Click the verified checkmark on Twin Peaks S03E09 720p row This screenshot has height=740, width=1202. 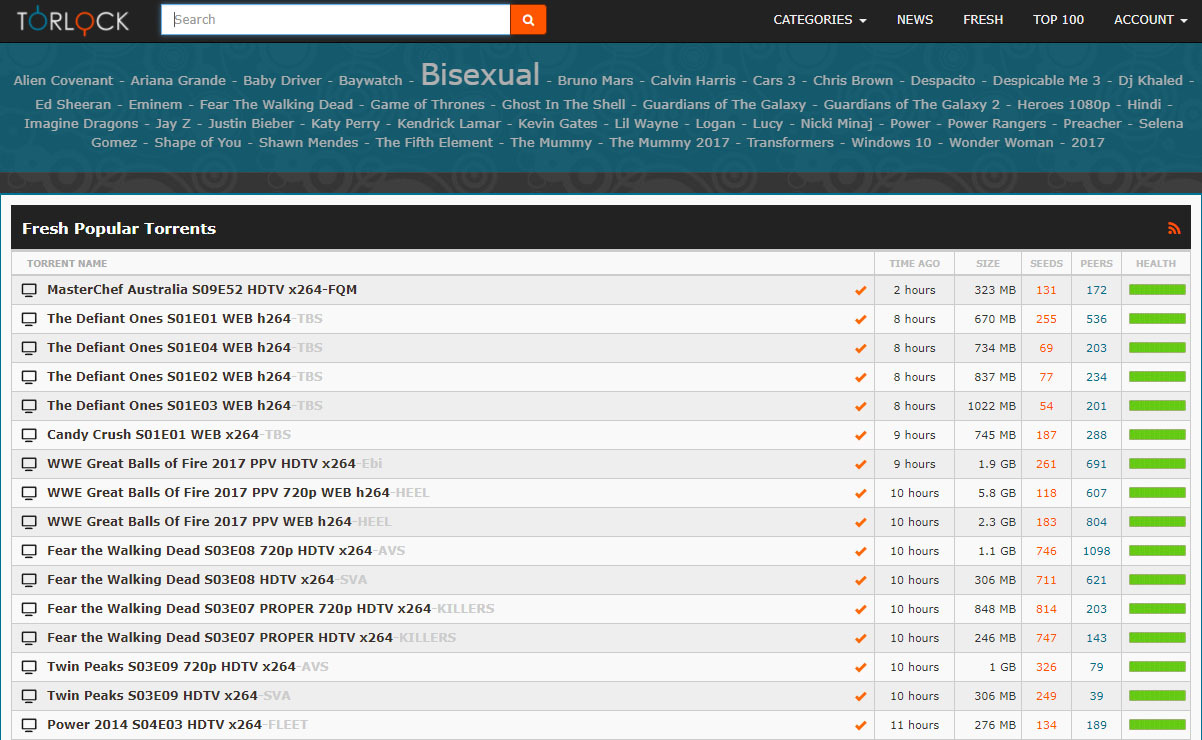click(860, 668)
